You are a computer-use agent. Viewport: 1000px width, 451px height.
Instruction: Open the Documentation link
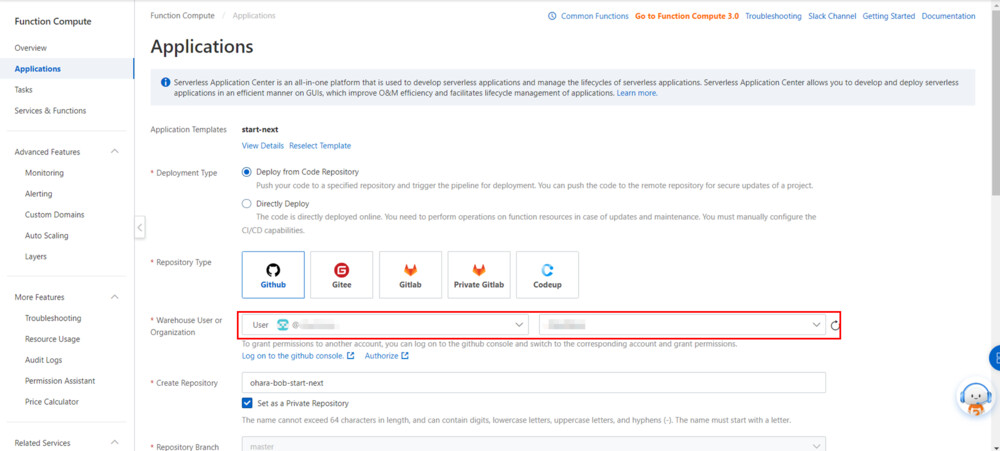948,16
